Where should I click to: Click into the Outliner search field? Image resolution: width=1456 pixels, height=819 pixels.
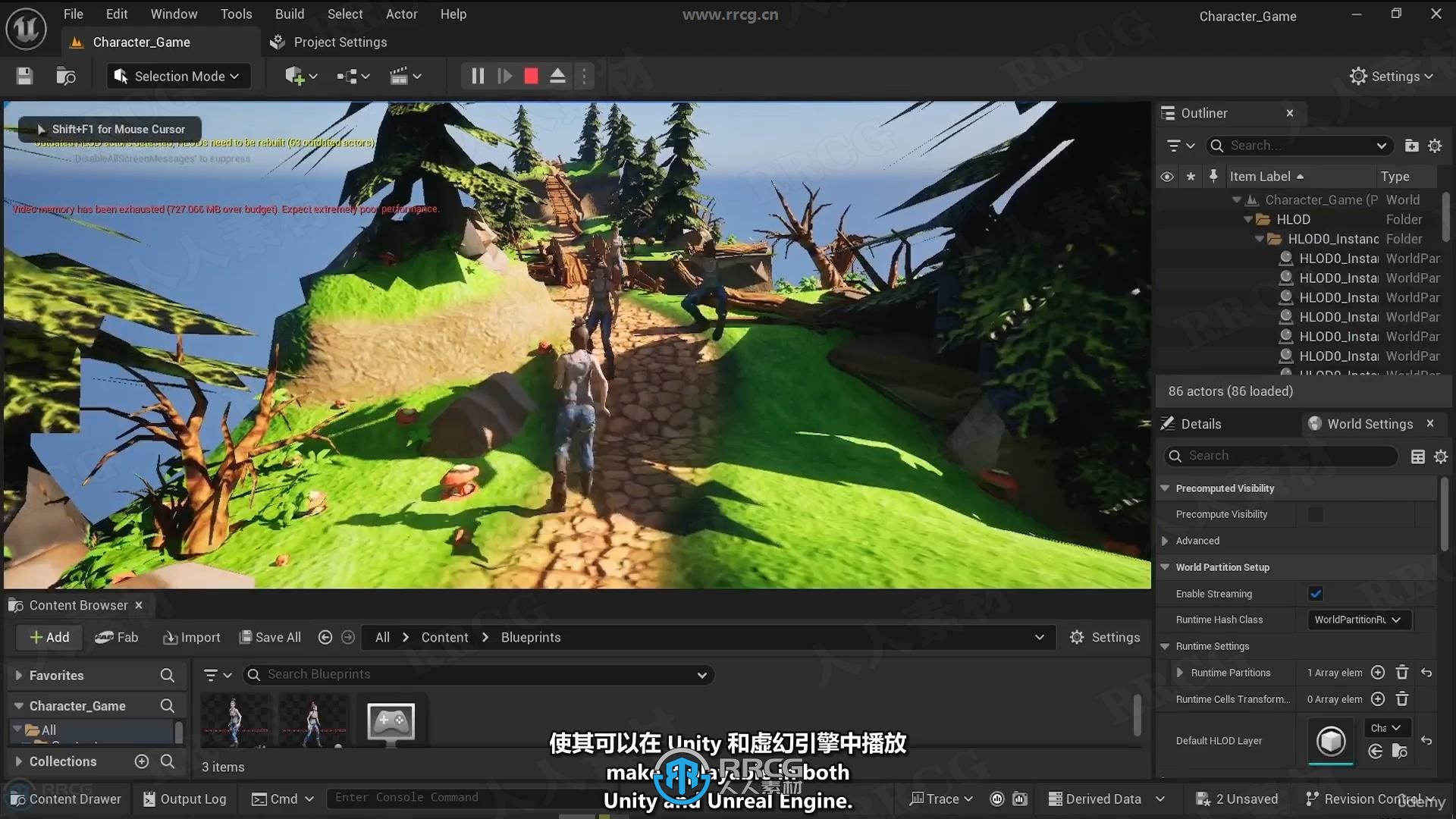1301,146
